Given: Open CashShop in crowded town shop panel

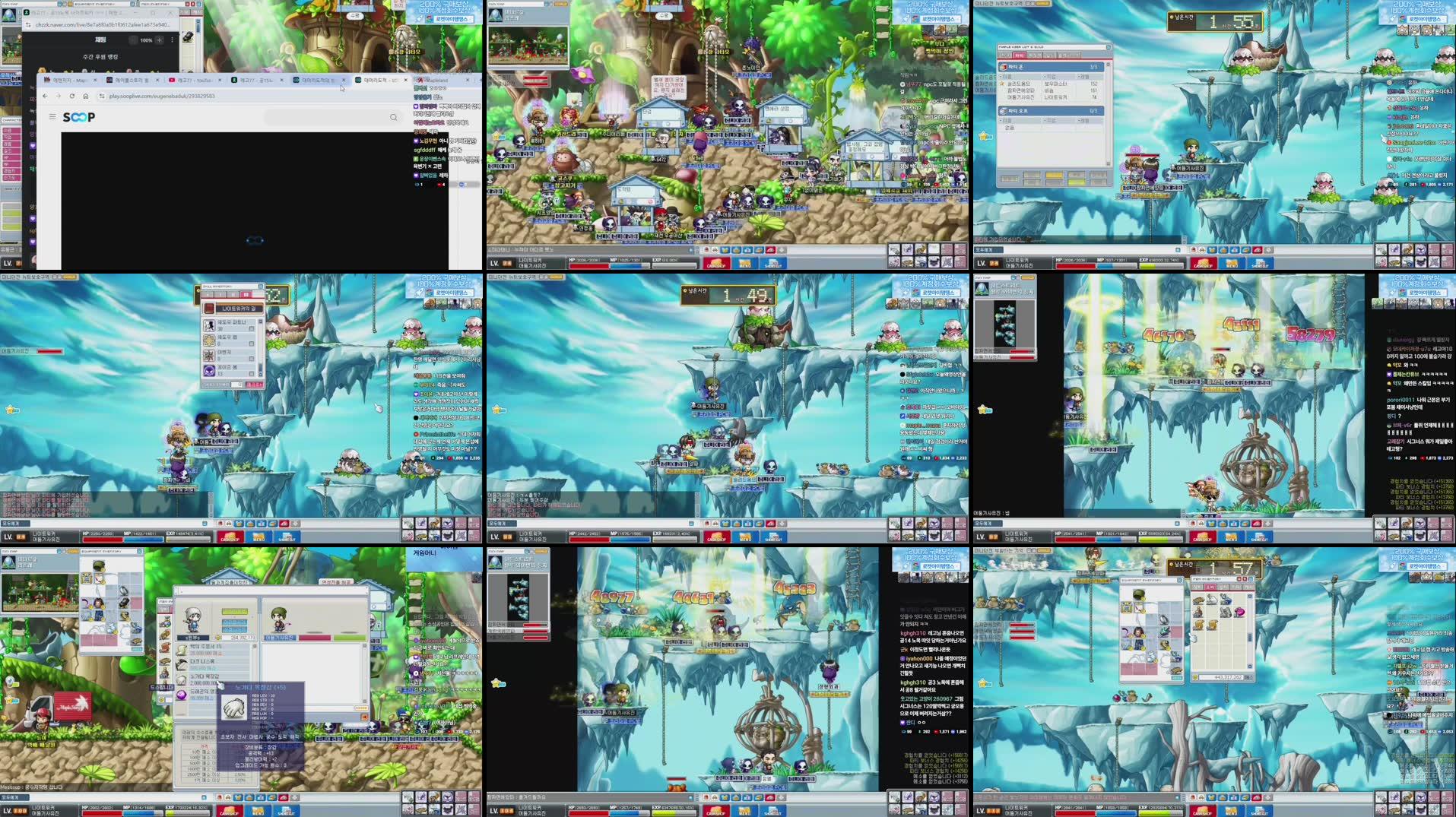Looking at the screenshot, I should click(x=716, y=264).
